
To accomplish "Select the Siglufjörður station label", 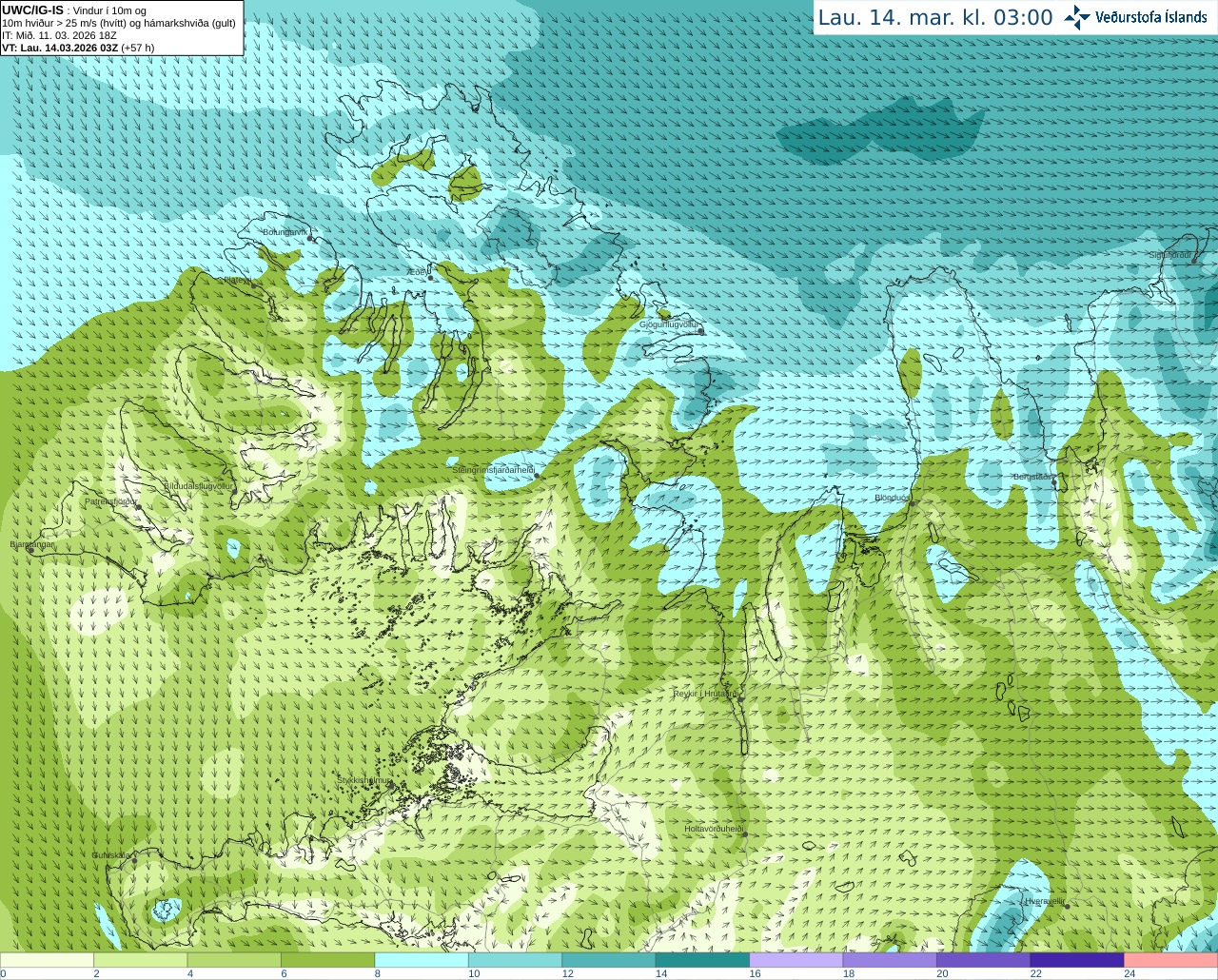I will pos(1170,255).
